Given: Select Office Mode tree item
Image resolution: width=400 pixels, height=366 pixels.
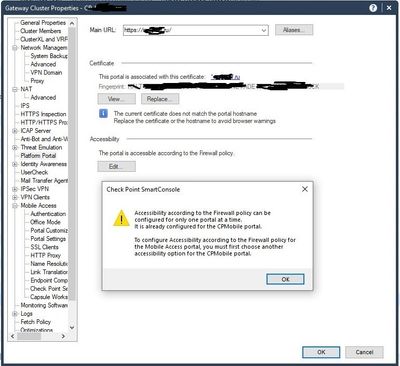Looking at the screenshot, I should point(45,222).
